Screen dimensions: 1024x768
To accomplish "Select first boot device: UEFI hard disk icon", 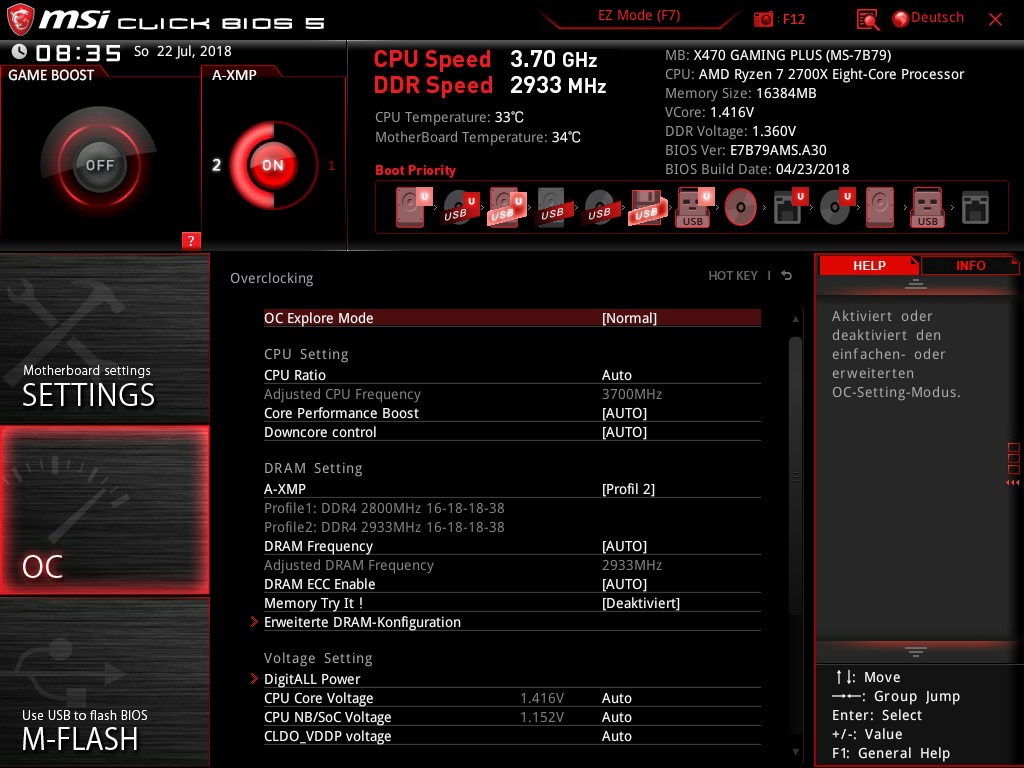I will tap(413, 208).
